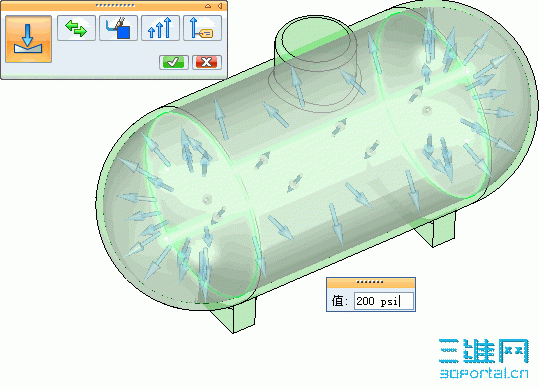Click the command bar dotted title grip

pos(115,5)
